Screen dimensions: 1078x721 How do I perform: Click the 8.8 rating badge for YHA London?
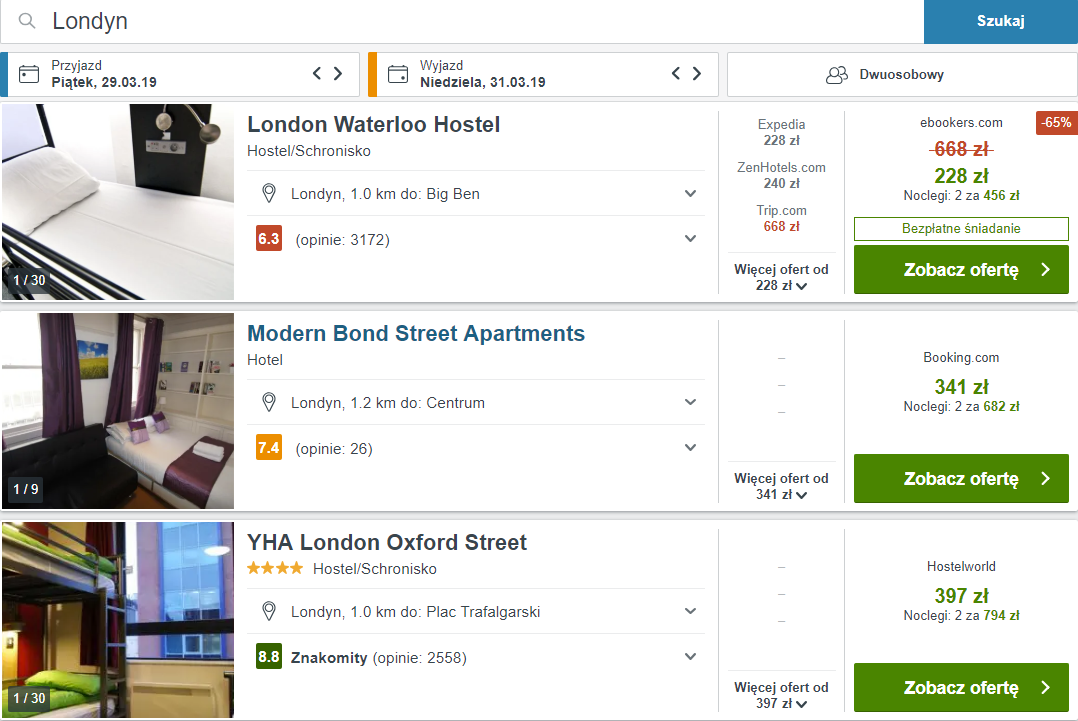pos(268,657)
